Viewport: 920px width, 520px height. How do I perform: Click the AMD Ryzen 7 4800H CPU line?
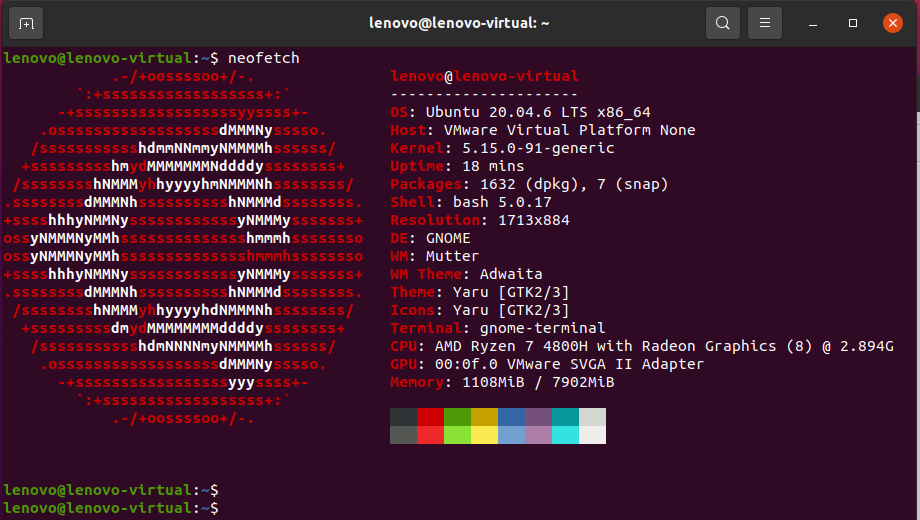(x=642, y=346)
